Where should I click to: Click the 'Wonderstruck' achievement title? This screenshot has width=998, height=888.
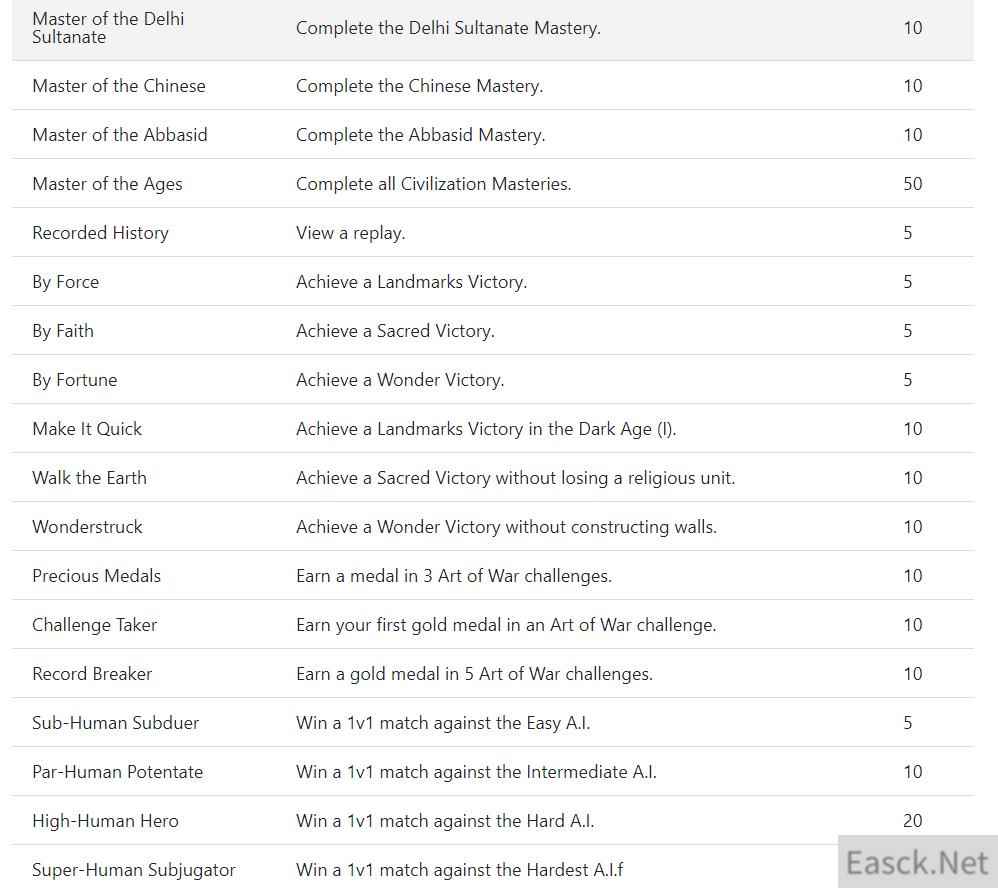(x=87, y=527)
